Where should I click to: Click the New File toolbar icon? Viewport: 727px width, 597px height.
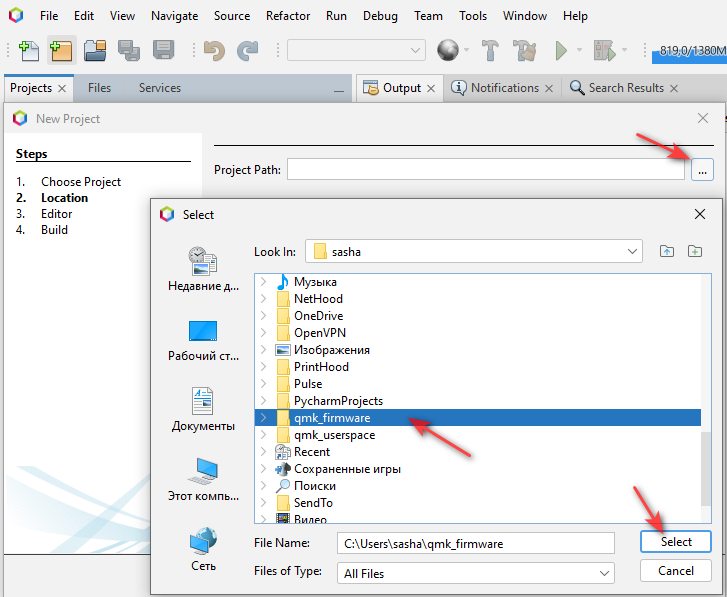(29, 50)
